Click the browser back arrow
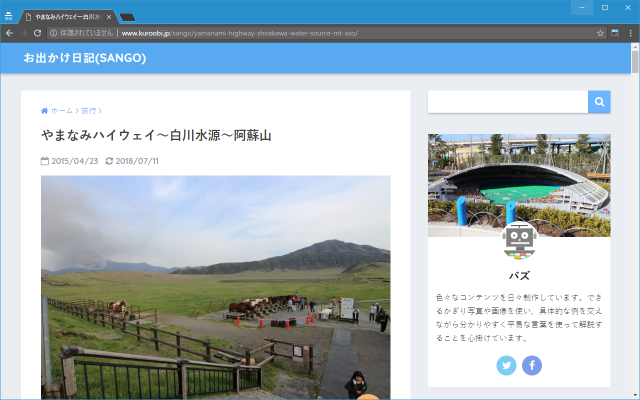Screen dimensions: 640x400 9,33
